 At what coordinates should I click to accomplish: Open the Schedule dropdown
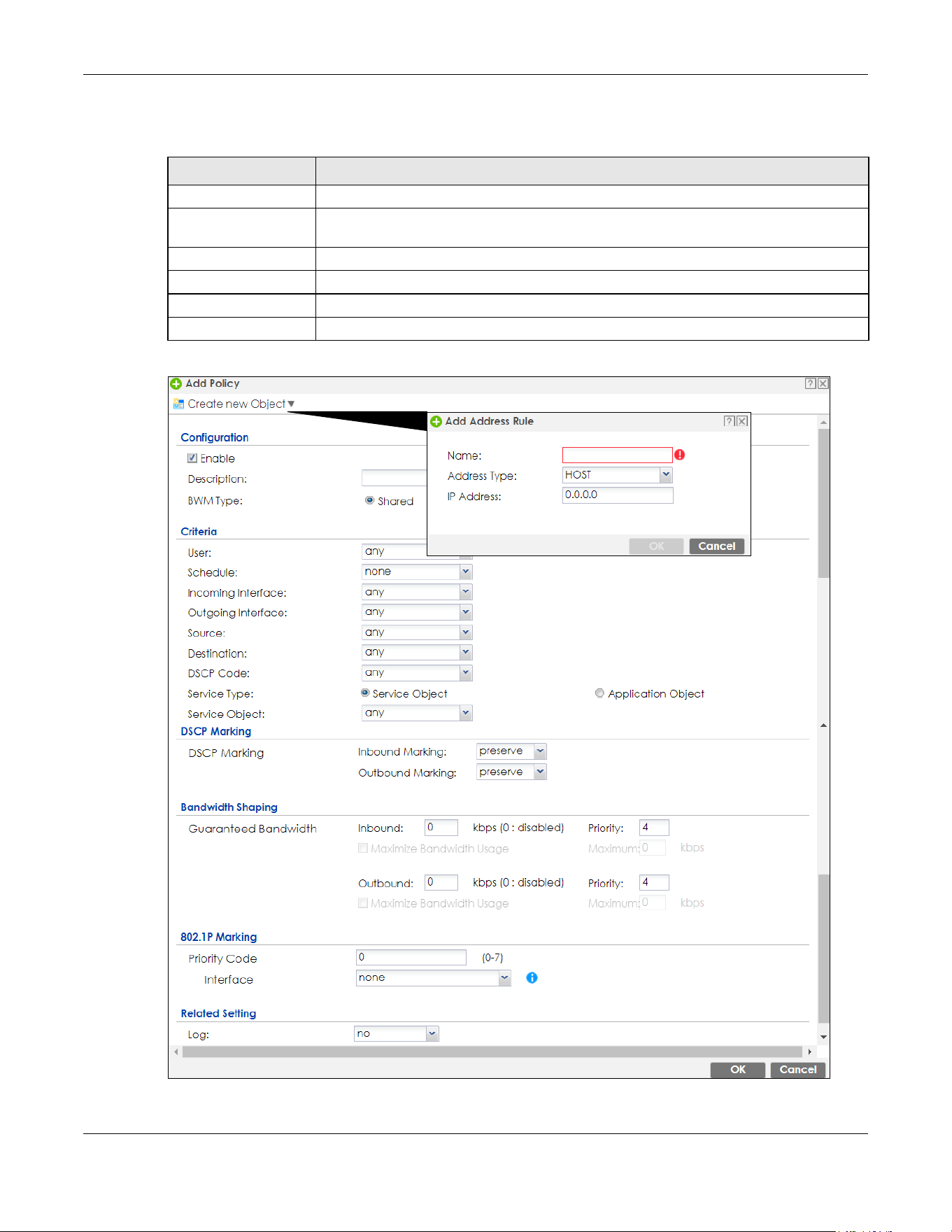click(466, 572)
